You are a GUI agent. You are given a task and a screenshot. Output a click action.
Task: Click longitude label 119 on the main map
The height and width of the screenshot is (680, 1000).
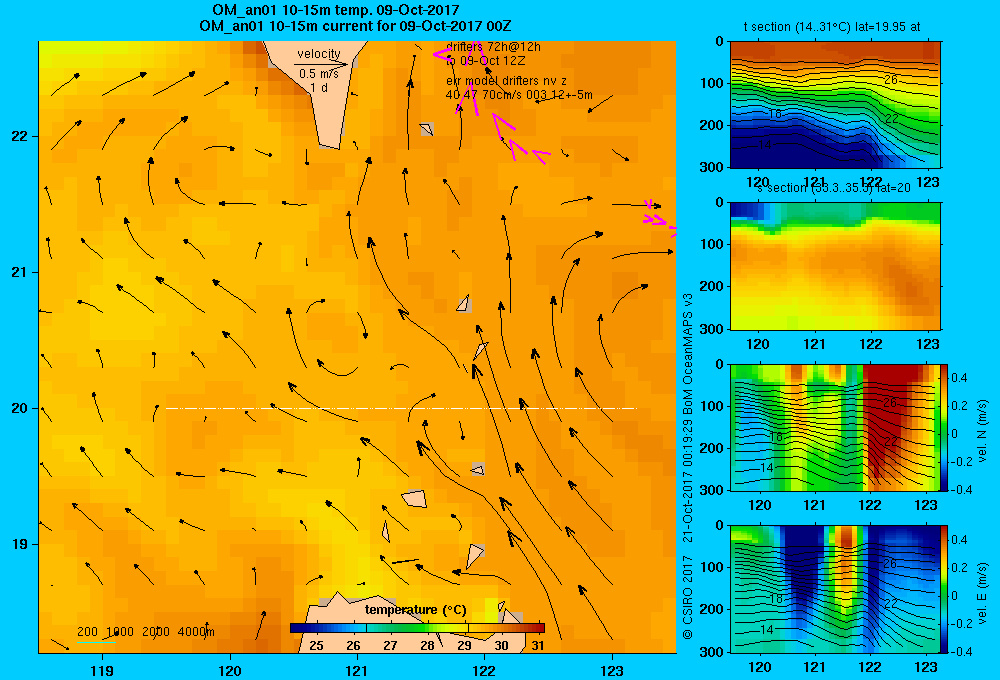102,670
